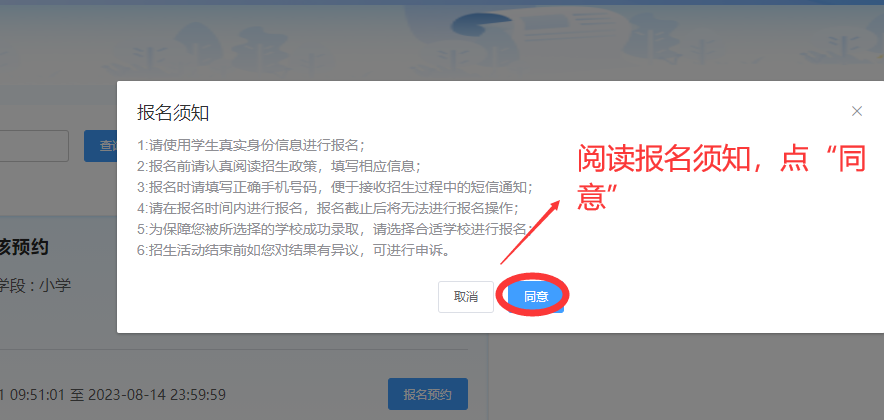Click the red oval around 同意
Screen dimensions: 884x420
pyautogui.click(x=533, y=295)
